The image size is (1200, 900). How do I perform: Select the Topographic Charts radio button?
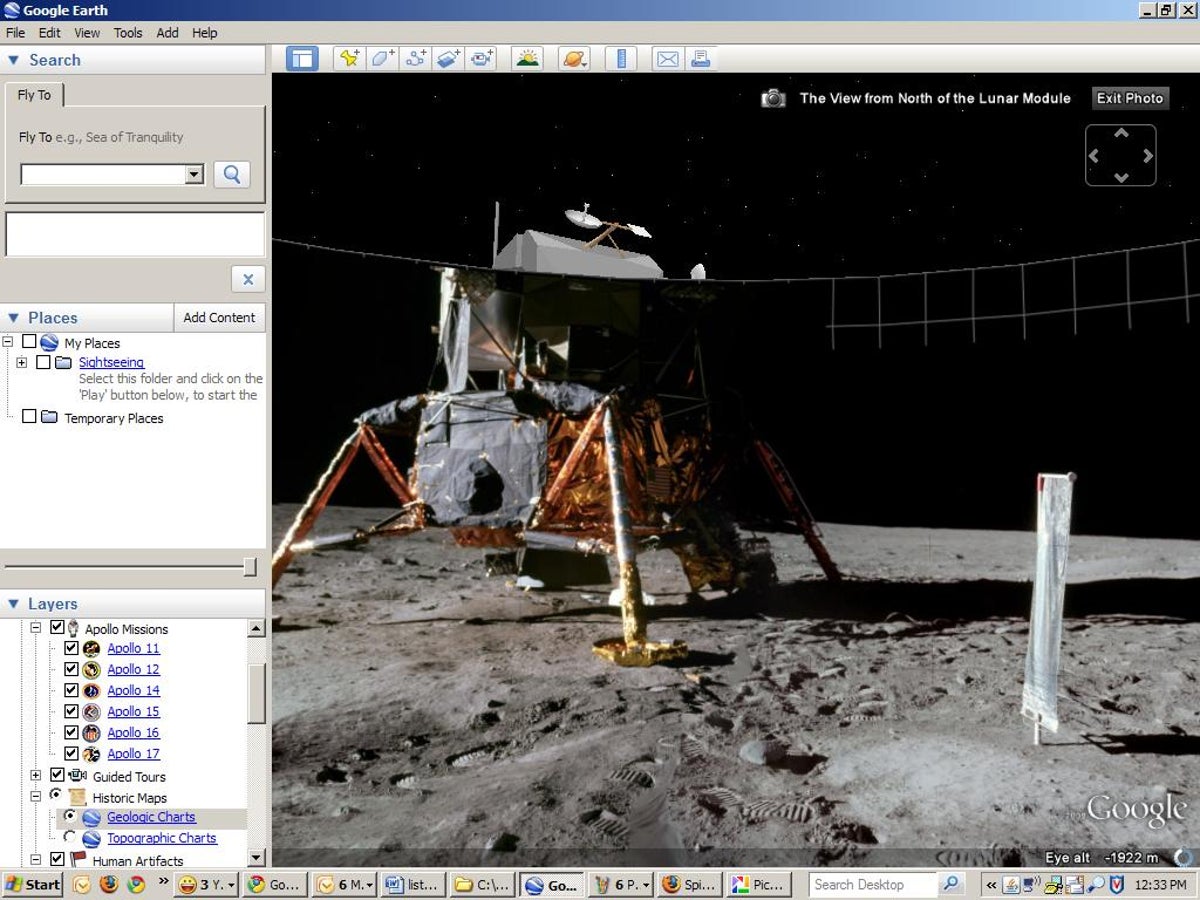click(x=70, y=837)
